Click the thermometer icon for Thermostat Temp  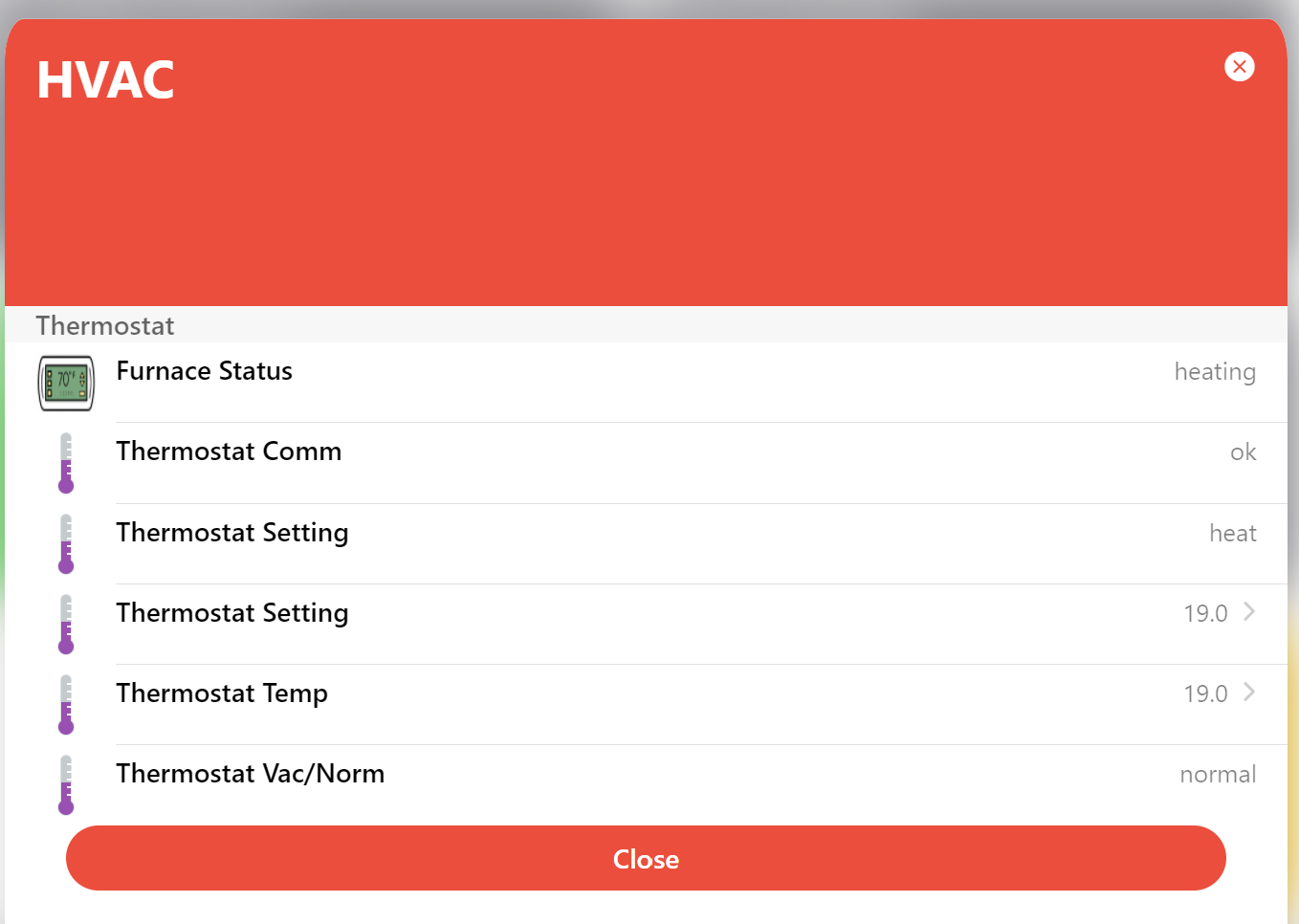[66, 705]
